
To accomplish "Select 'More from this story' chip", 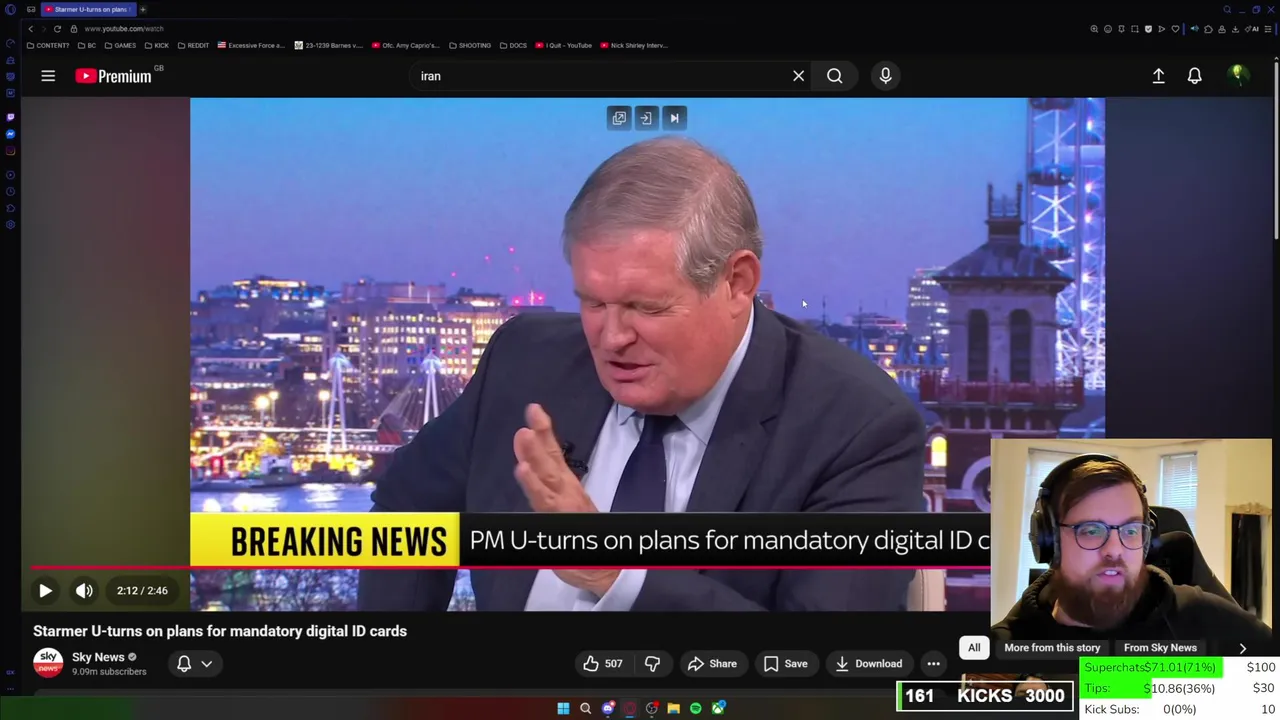I will [x=1052, y=648].
